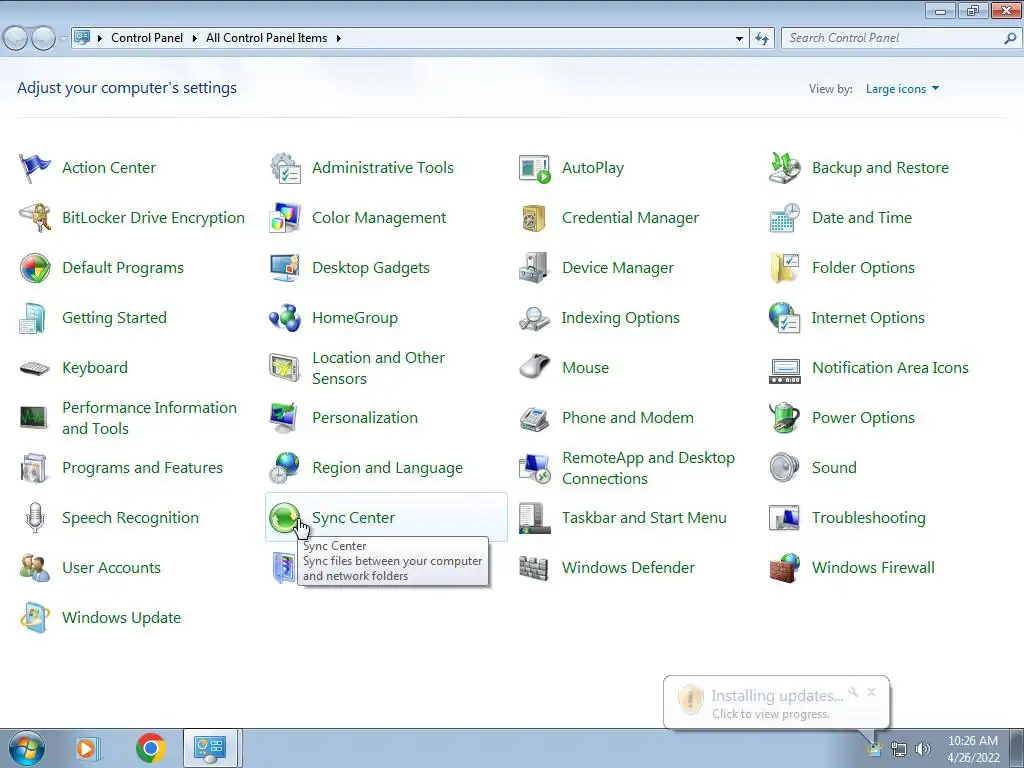The image size is (1024, 768).
Task: Click the Installing updates notification balloon
Action: click(x=776, y=703)
